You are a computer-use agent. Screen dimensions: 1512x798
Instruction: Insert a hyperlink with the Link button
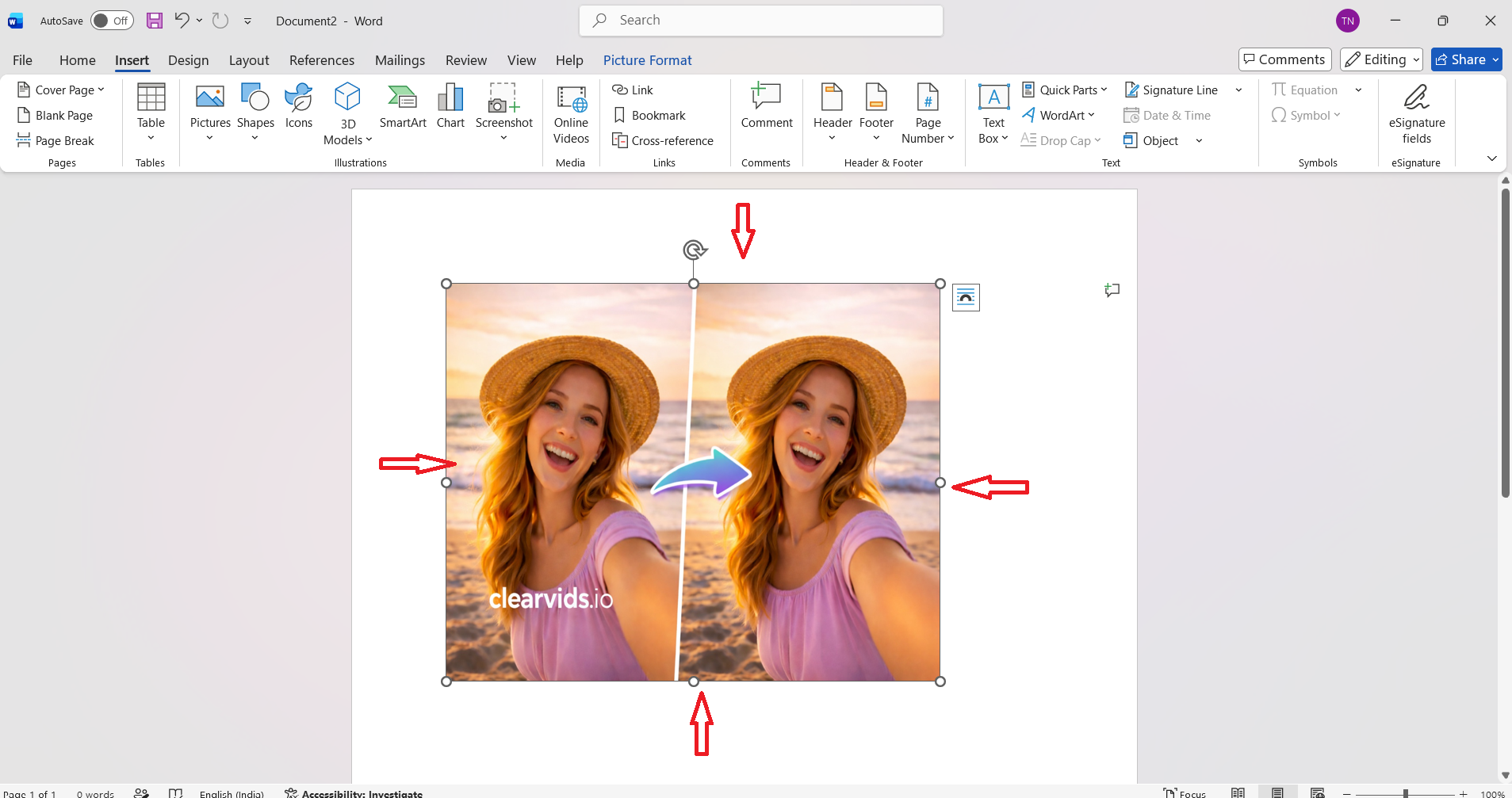633,90
